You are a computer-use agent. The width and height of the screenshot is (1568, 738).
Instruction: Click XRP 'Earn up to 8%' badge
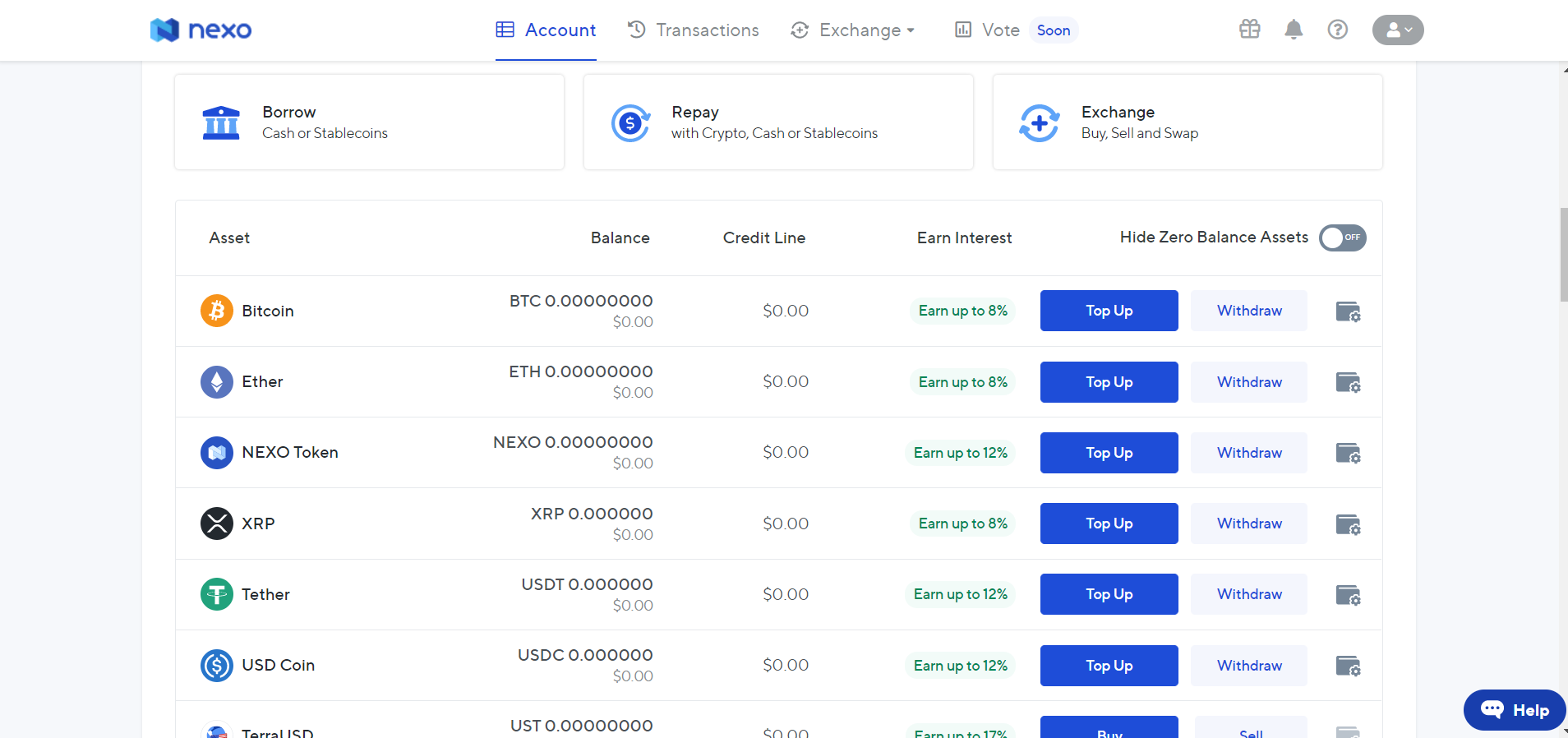[963, 524]
